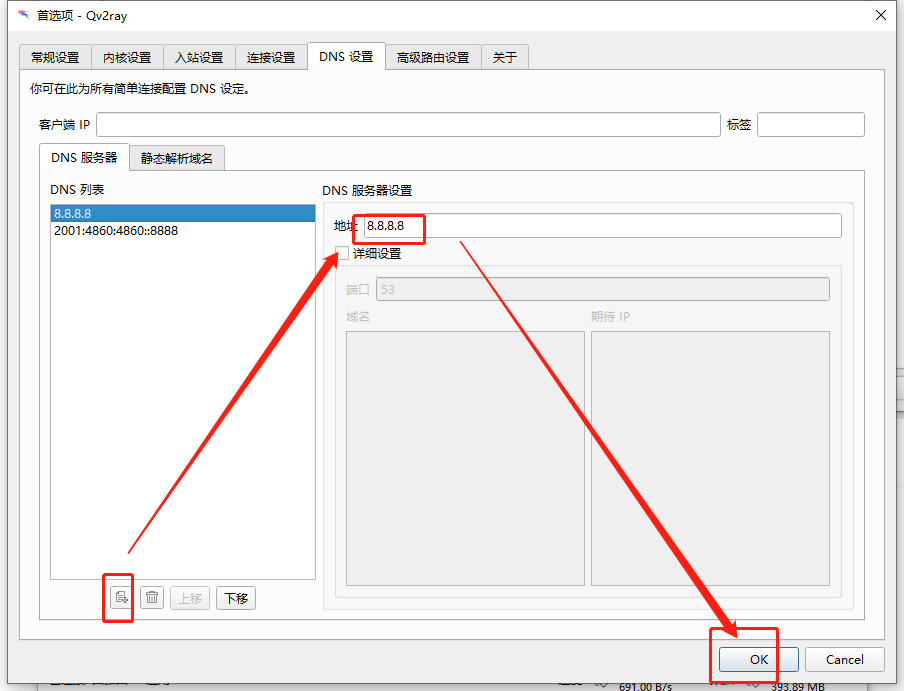The image size is (904, 691).
Task: Select the 连接设置 tab
Action: pos(271,57)
